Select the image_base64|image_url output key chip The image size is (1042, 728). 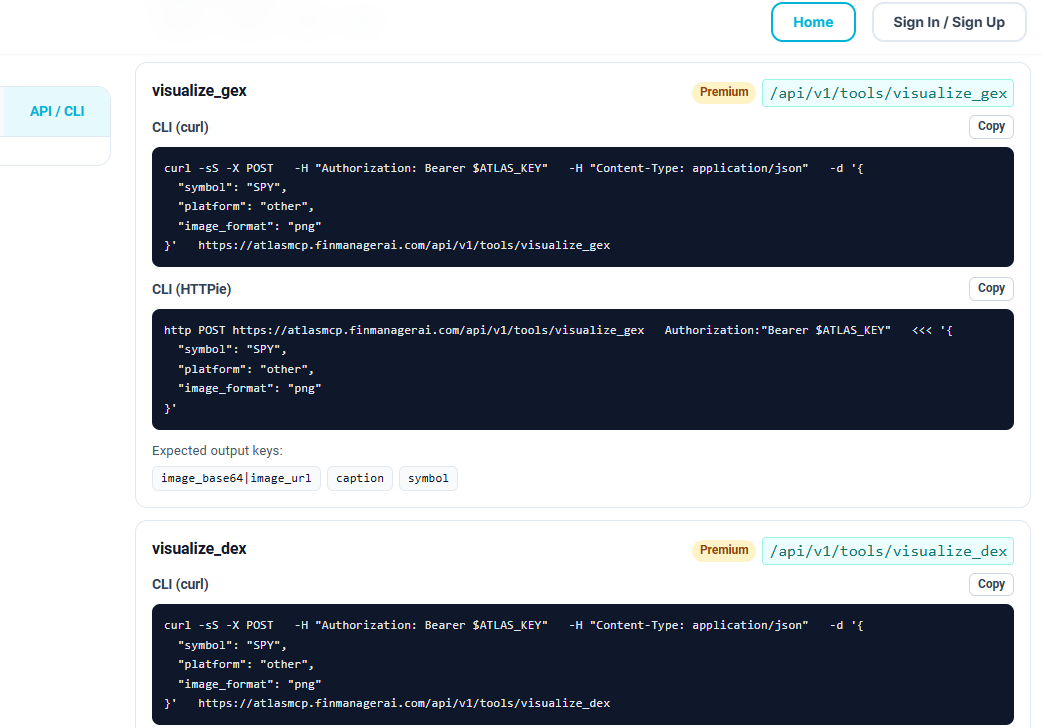coord(236,479)
